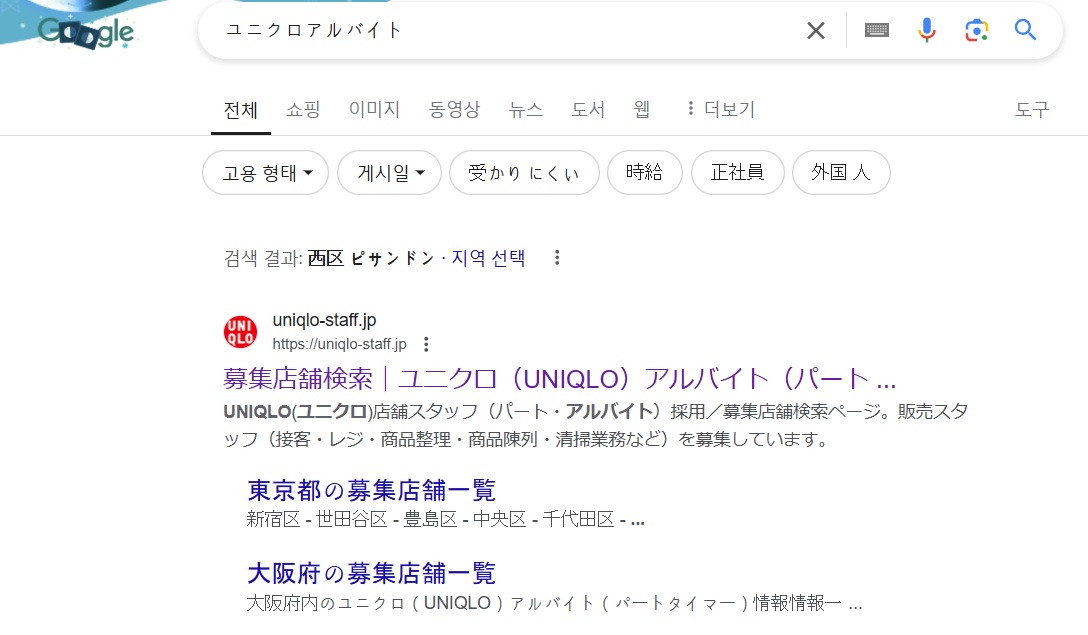Viewport: 1088px width, 635px height.
Task: Apply the 時給 filter chip
Action: [x=645, y=173]
